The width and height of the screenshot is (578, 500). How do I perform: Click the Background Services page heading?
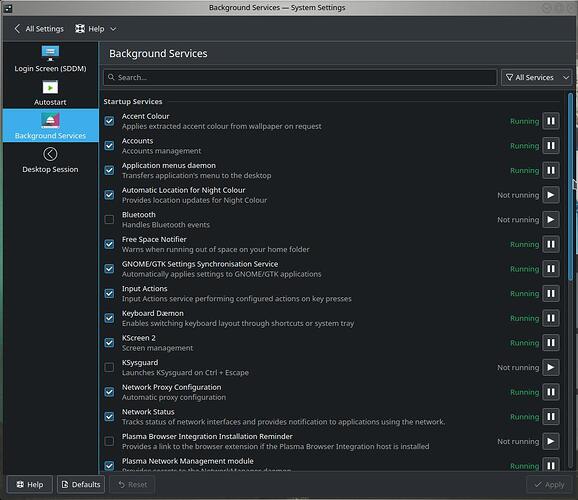click(x=158, y=53)
